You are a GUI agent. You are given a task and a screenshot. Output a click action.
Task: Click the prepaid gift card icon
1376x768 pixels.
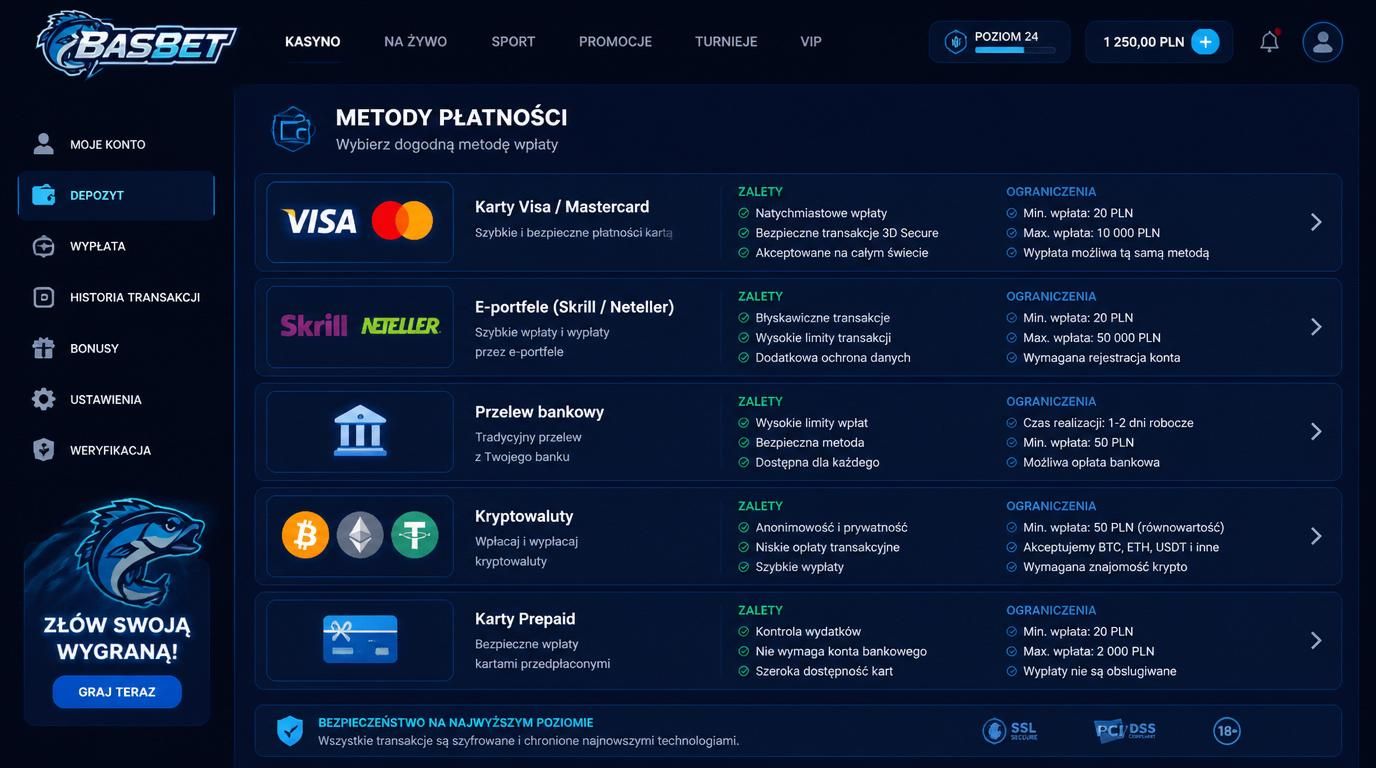[360, 639]
